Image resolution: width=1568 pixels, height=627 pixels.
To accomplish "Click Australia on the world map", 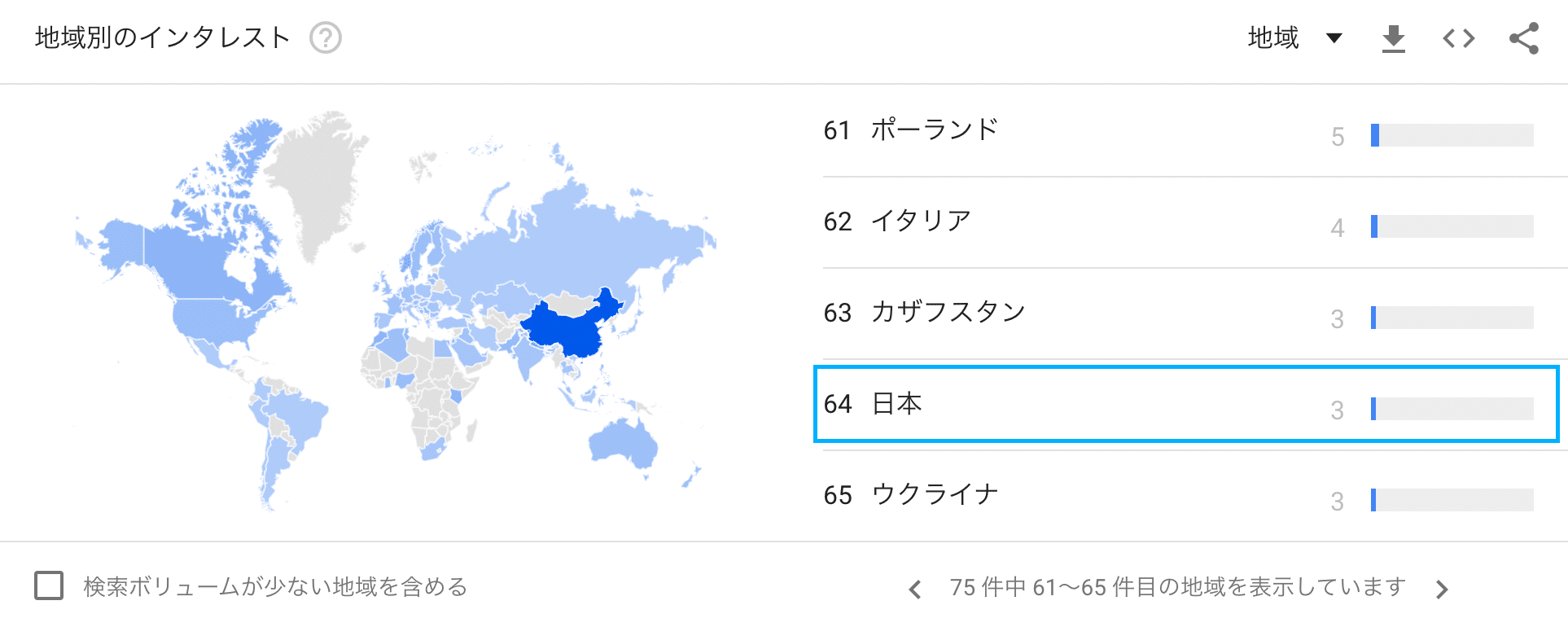I will point(622,443).
